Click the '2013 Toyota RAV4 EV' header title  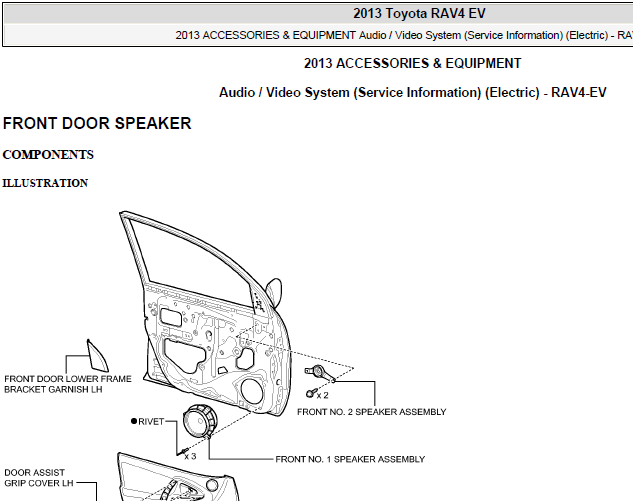click(x=419, y=13)
